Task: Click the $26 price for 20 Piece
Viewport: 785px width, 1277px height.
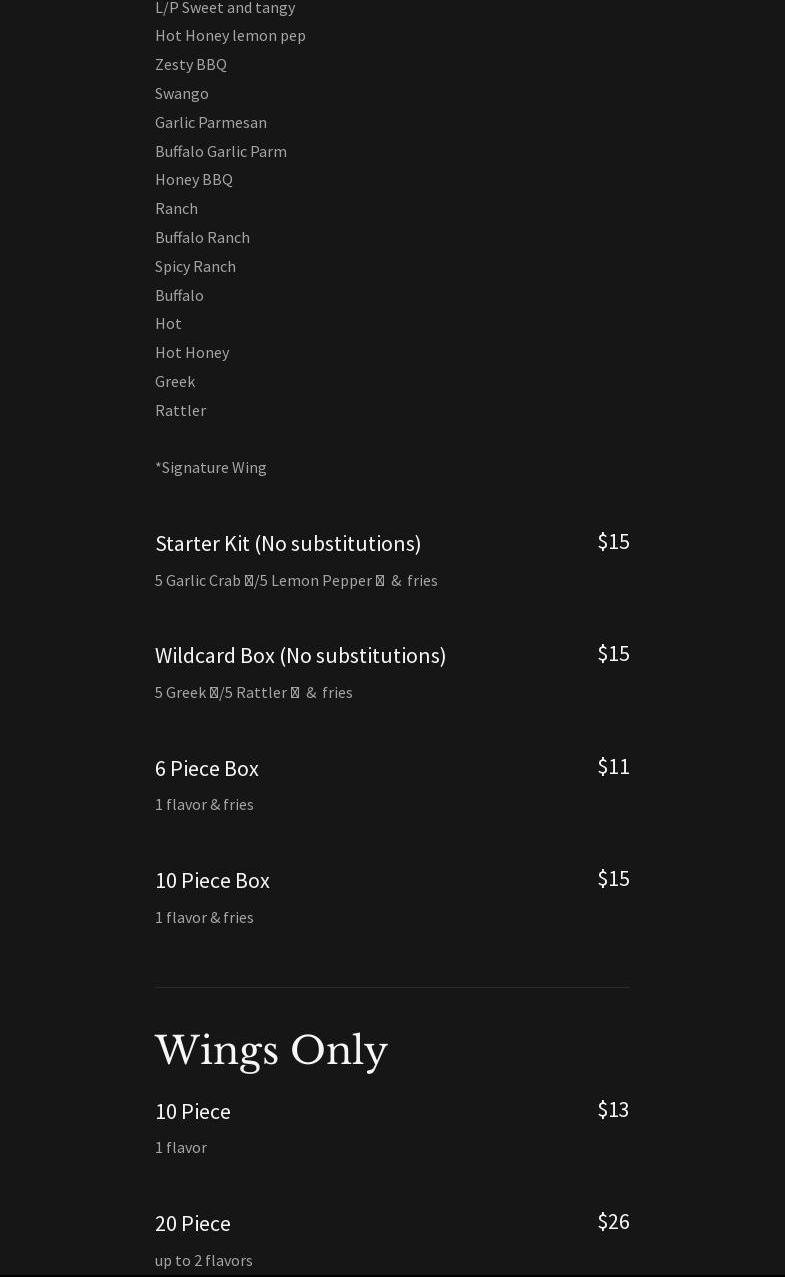Action: 613,1221
